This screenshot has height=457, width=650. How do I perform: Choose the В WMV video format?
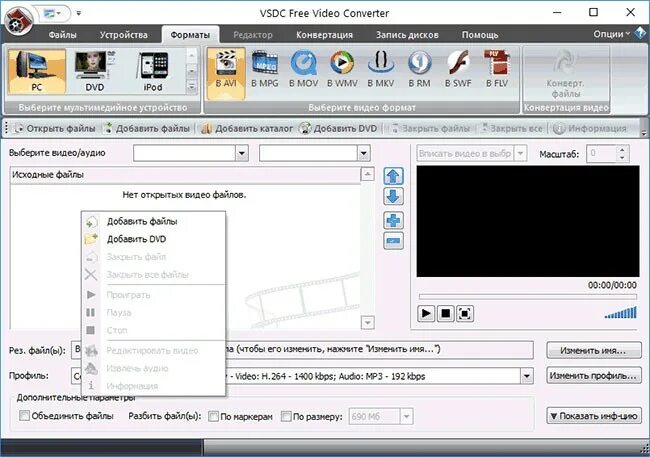coord(342,70)
